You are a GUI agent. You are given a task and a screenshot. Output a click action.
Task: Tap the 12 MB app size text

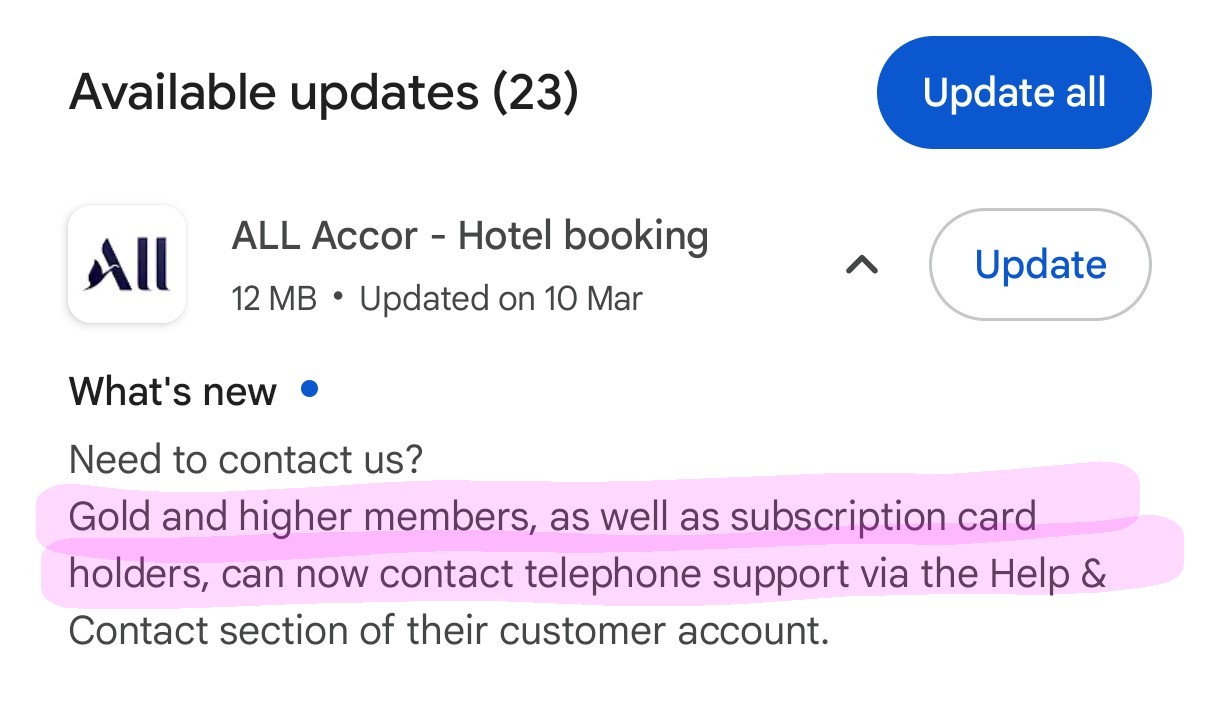tap(274, 298)
